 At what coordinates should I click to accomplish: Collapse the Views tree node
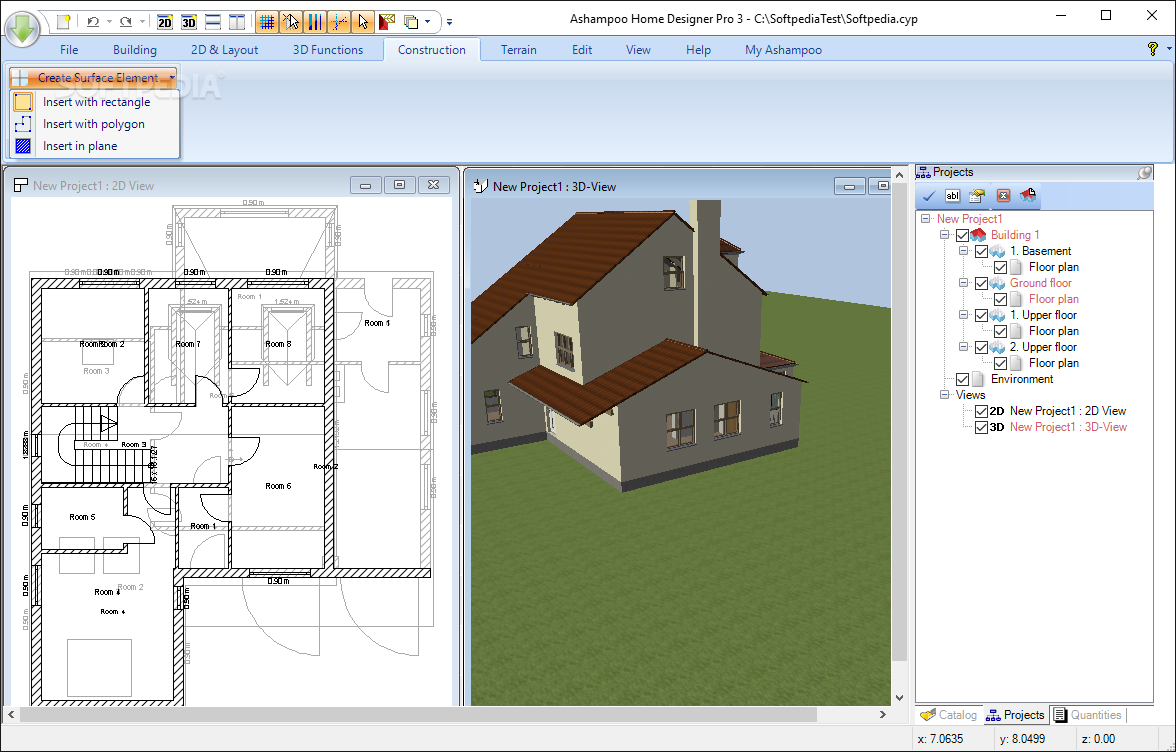(x=945, y=394)
